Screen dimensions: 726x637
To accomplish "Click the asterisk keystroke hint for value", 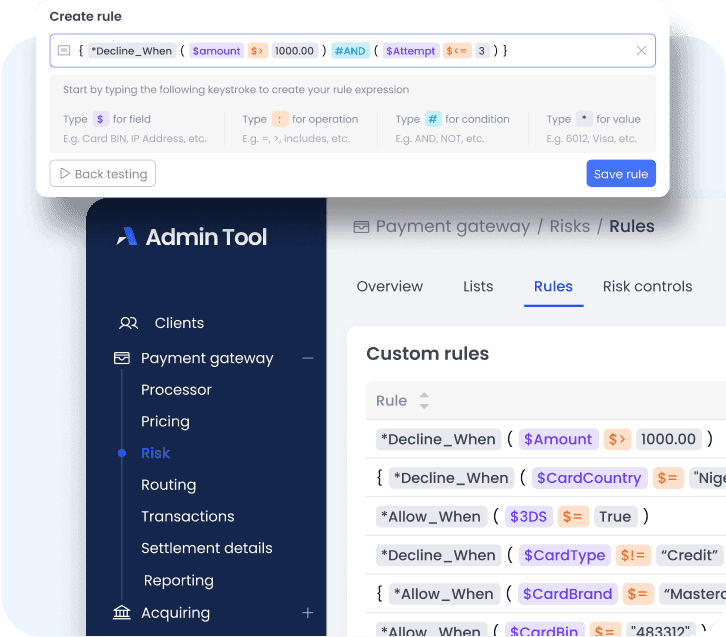I will [x=584, y=119].
